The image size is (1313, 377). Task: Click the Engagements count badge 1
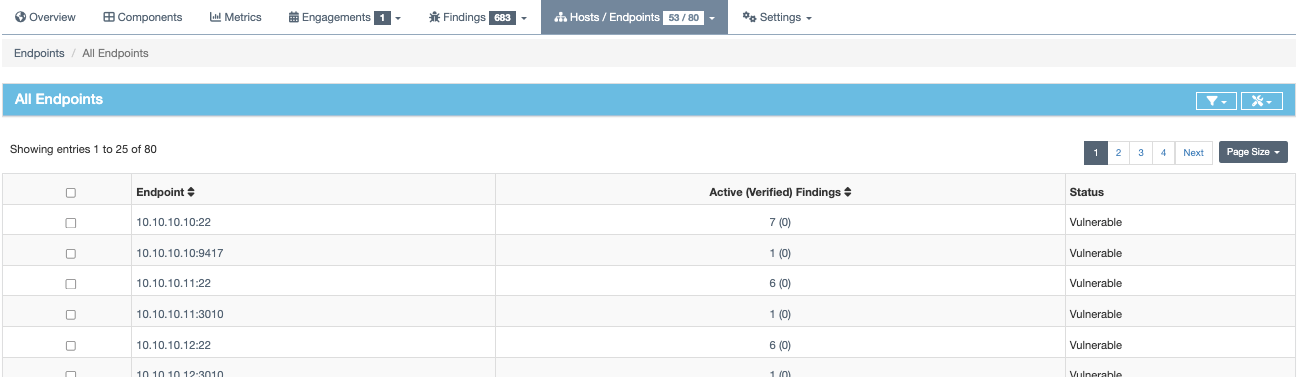(382, 17)
